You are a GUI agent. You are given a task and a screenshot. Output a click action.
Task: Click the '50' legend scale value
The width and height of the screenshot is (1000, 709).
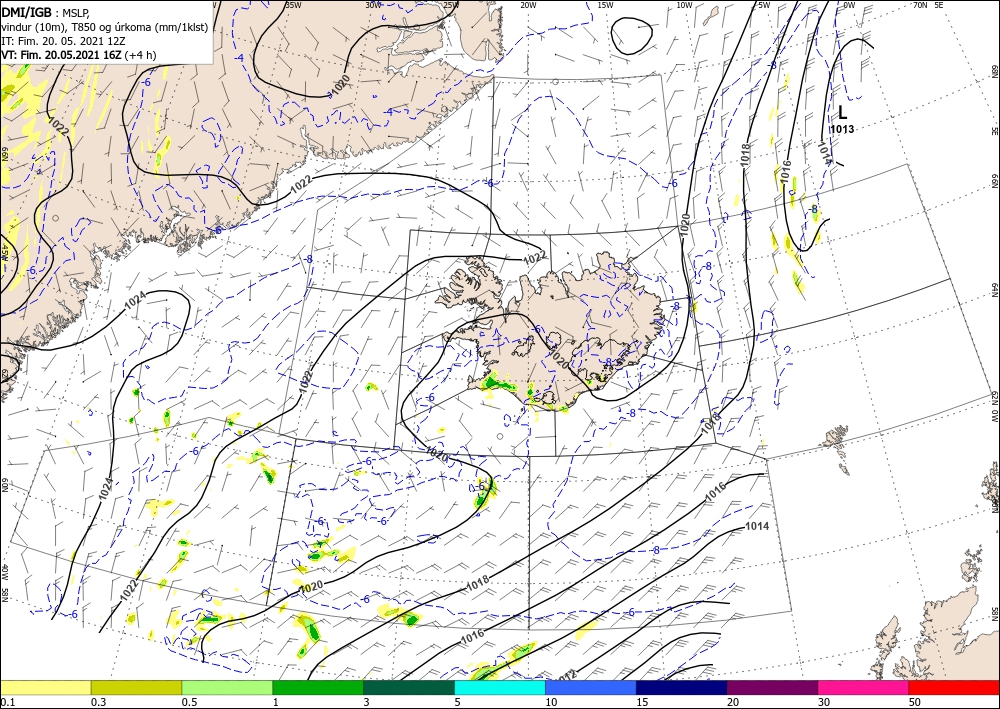click(915, 702)
